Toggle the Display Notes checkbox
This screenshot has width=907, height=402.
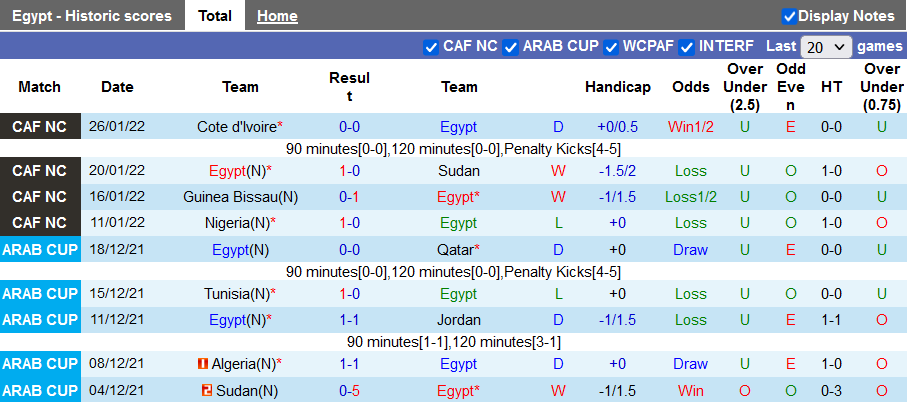[789, 16]
